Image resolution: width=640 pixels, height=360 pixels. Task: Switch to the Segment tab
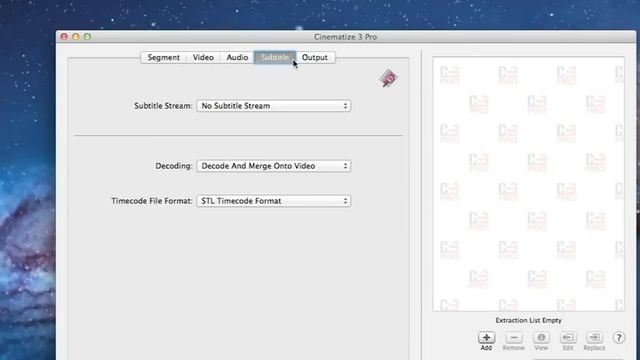pyautogui.click(x=163, y=58)
